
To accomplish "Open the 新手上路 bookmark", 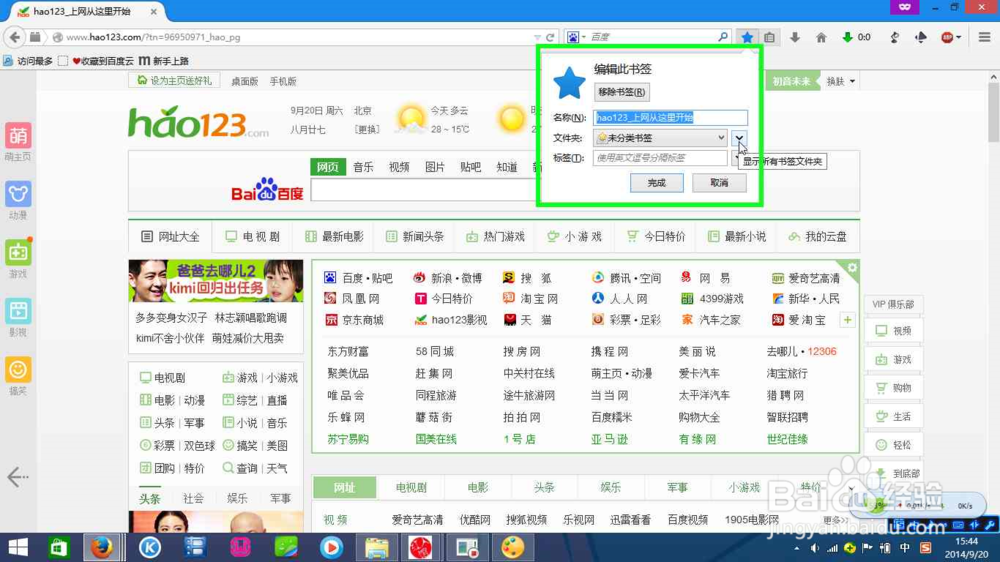I will (163, 61).
